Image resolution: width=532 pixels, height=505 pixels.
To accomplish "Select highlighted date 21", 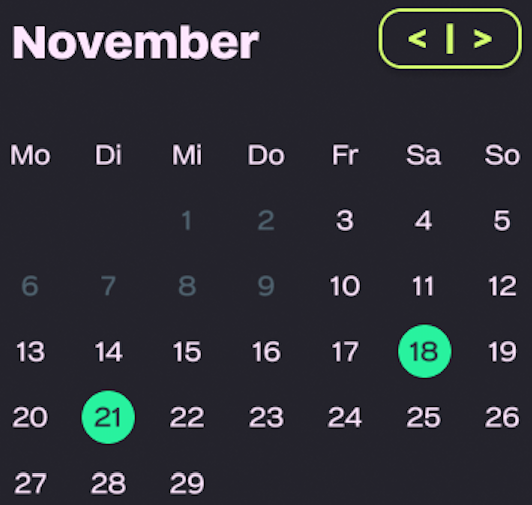I will tap(108, 417).
